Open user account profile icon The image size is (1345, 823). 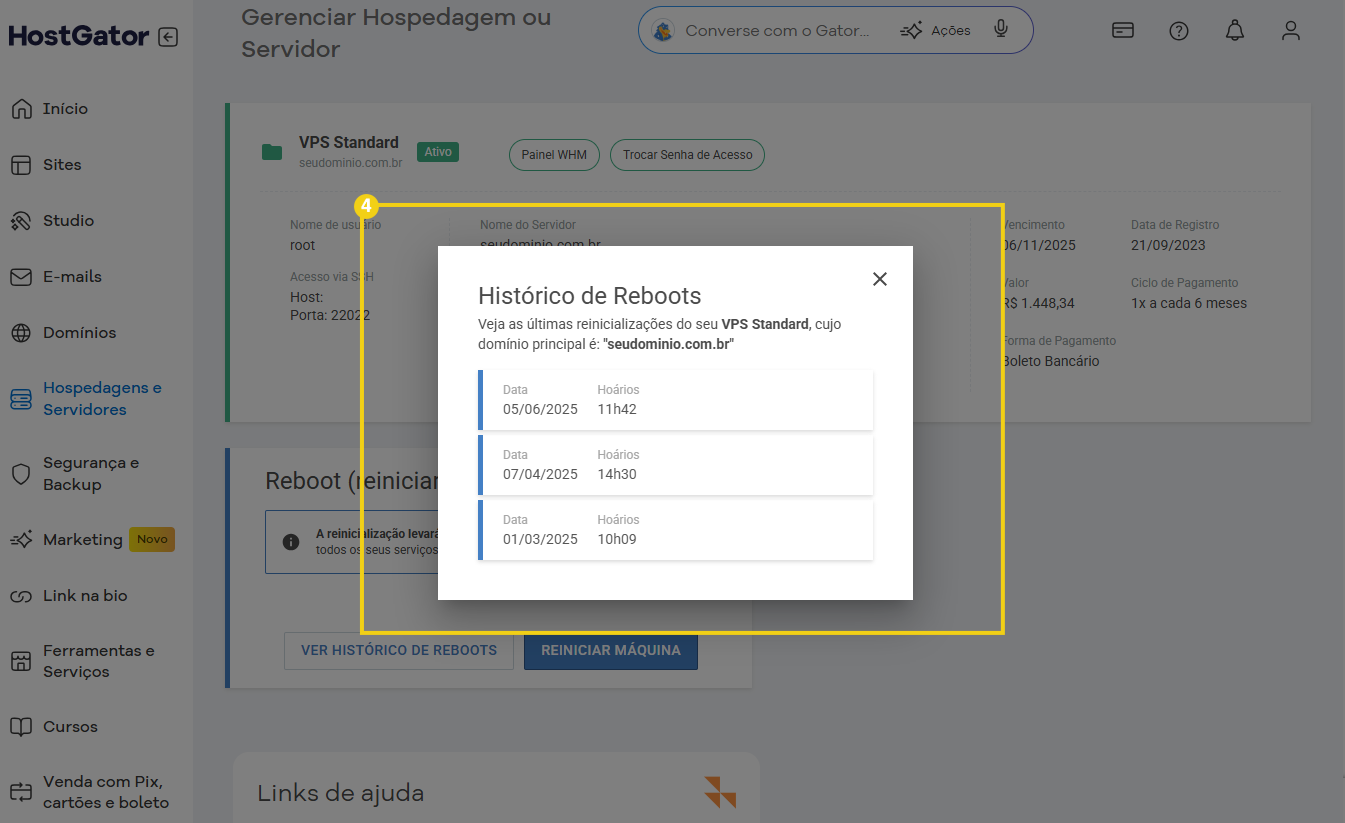pyautogui.click(x=1291, y=31)
